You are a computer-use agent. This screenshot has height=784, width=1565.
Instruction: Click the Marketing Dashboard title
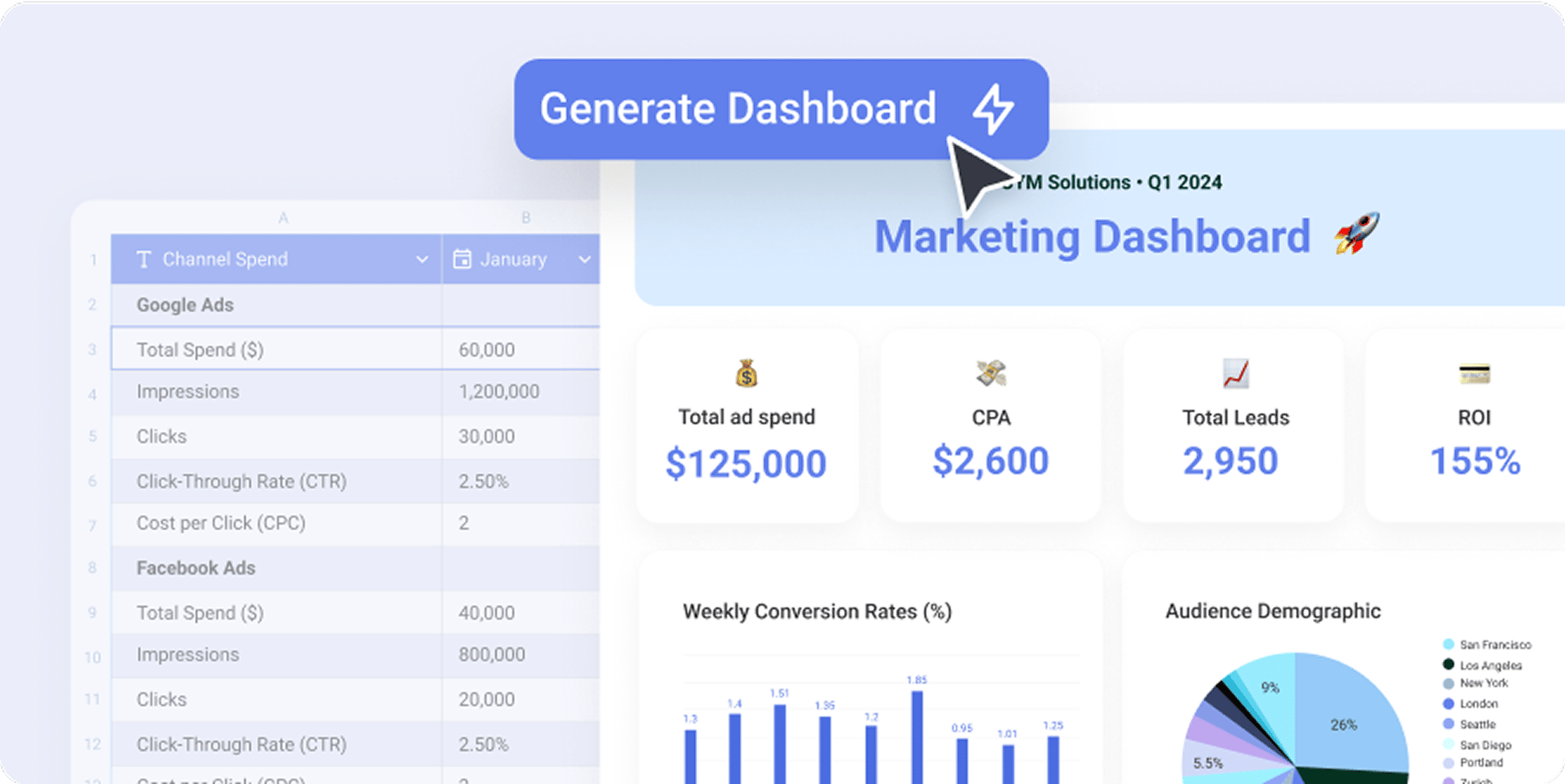point(1092,237)
